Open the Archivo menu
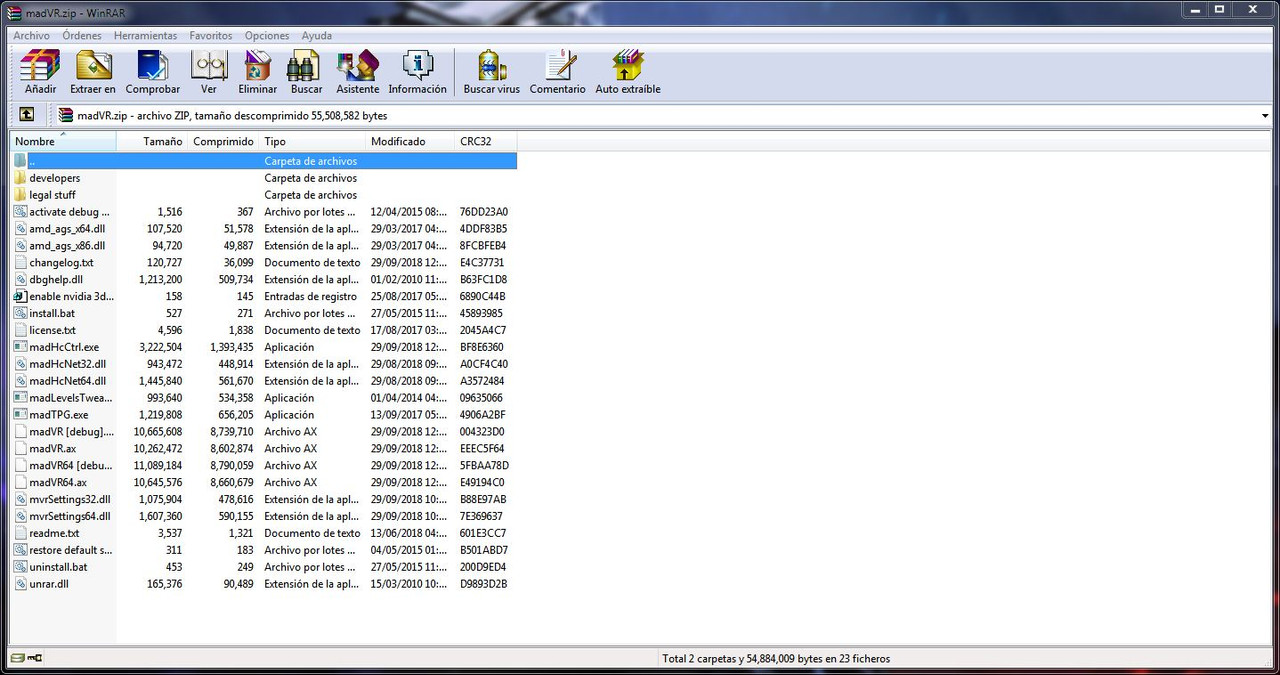The width and height of the screenshot is (1280, 675). point(31,36)
